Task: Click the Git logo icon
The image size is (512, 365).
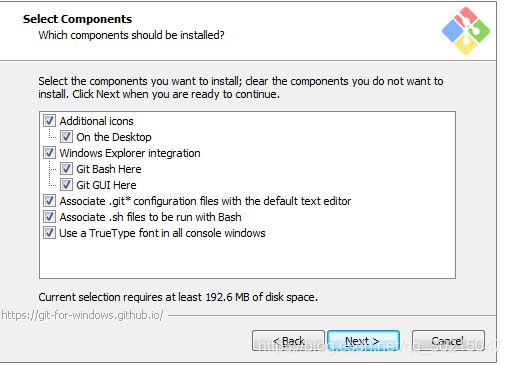Action: [x=466, y=31]
